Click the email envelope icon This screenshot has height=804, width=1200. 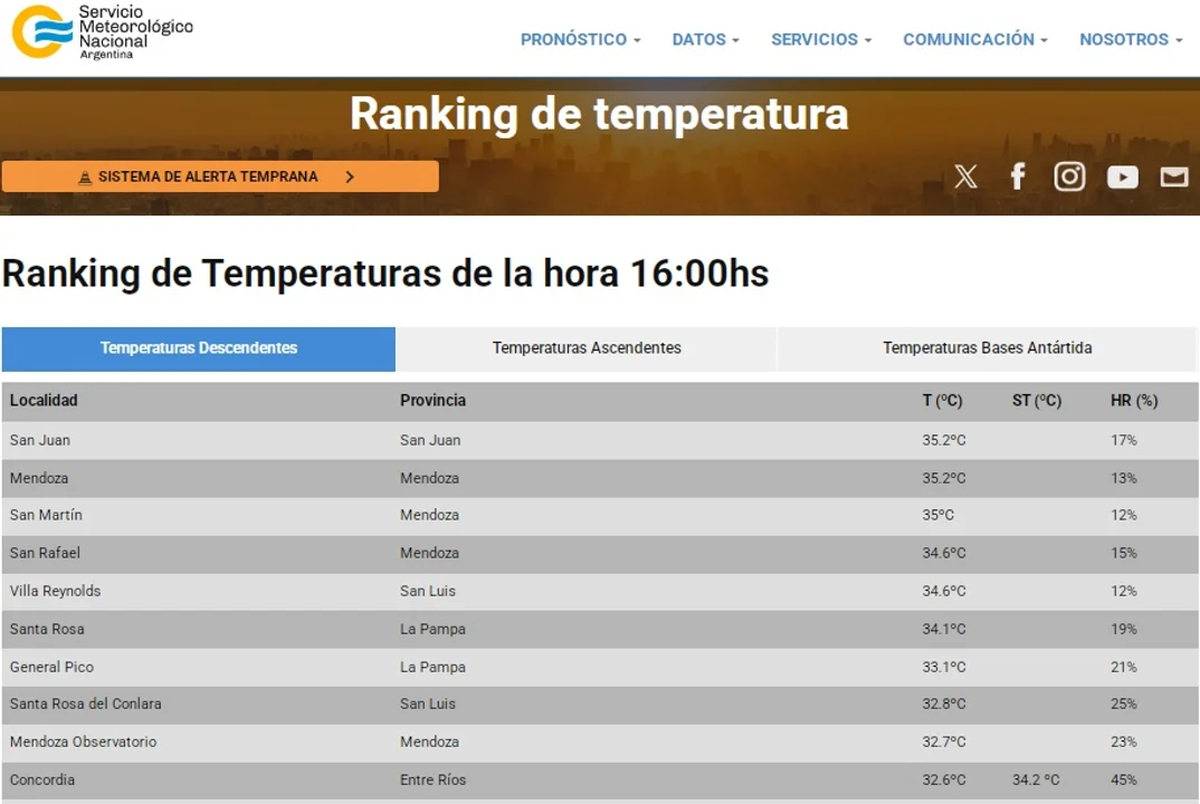[1174, 177]
